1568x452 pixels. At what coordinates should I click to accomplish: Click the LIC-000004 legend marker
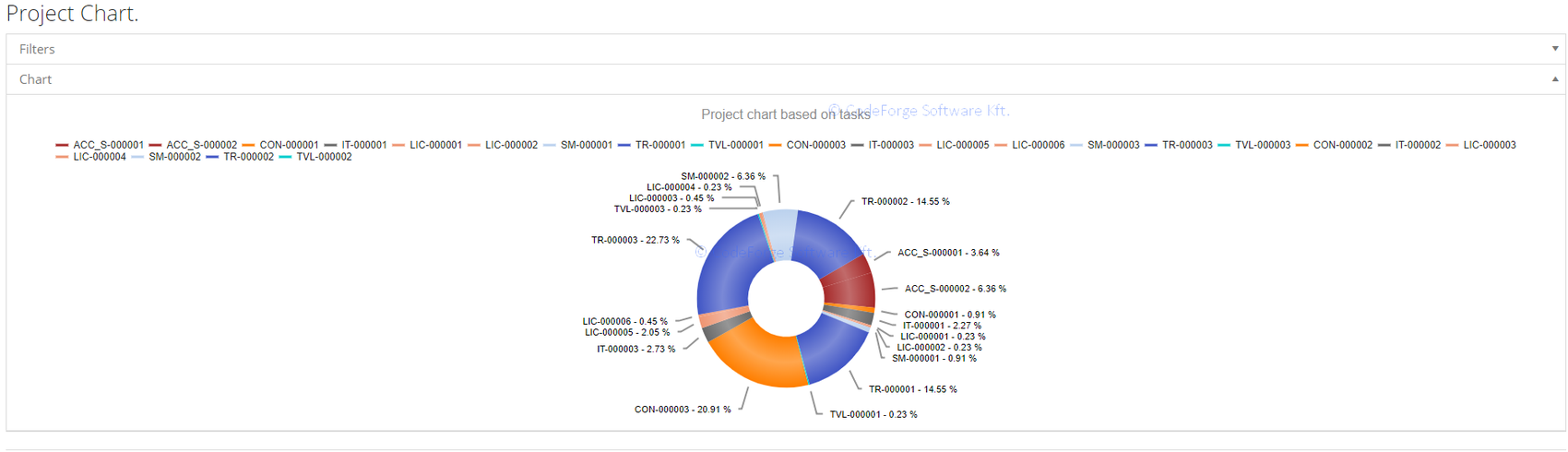click(x=62, y=157)
